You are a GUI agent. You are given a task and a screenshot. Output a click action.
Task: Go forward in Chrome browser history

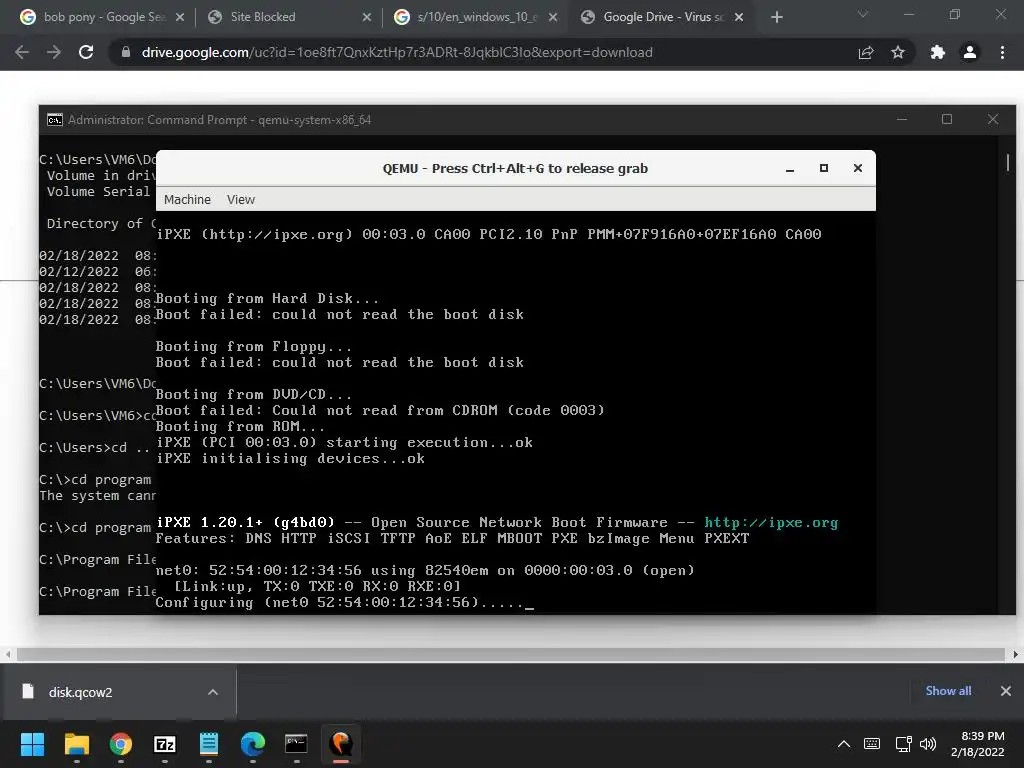pos(54,52)
